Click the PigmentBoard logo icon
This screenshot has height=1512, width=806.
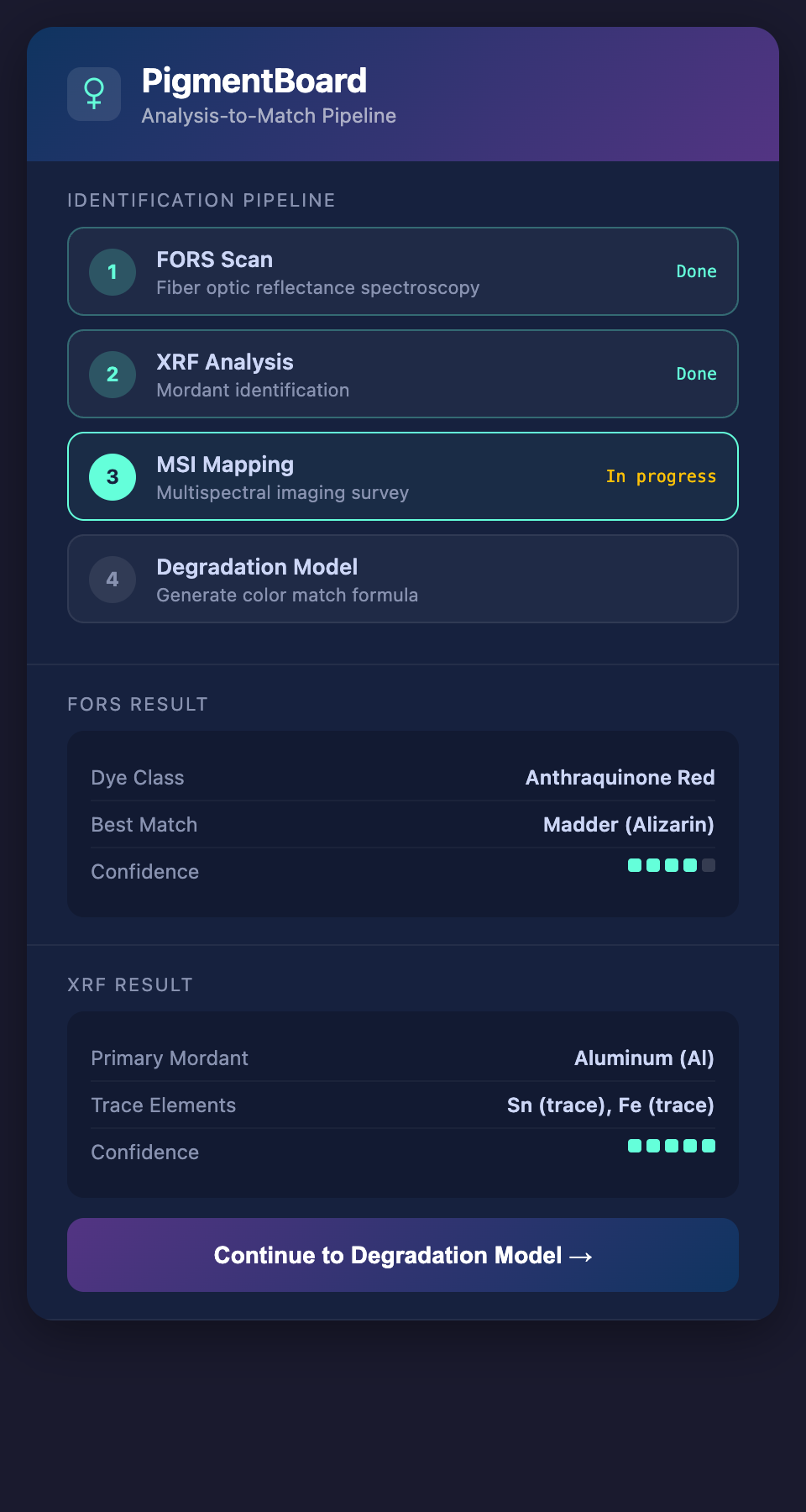(x=94, y=94)
